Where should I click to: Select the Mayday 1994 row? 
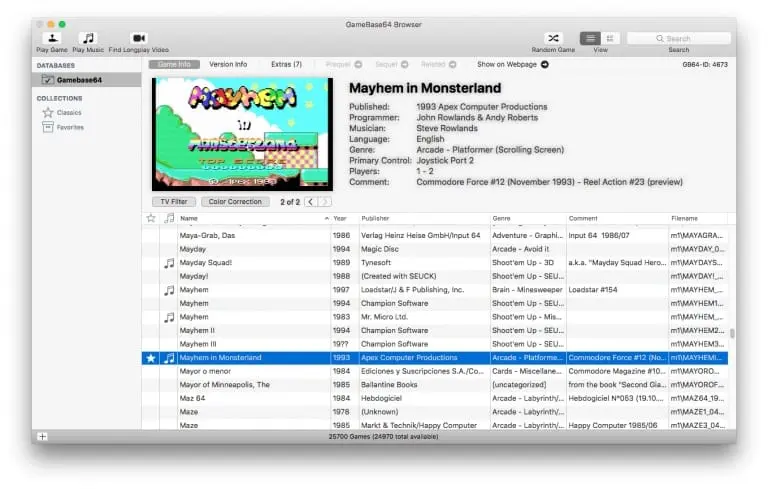click(435, 249)
